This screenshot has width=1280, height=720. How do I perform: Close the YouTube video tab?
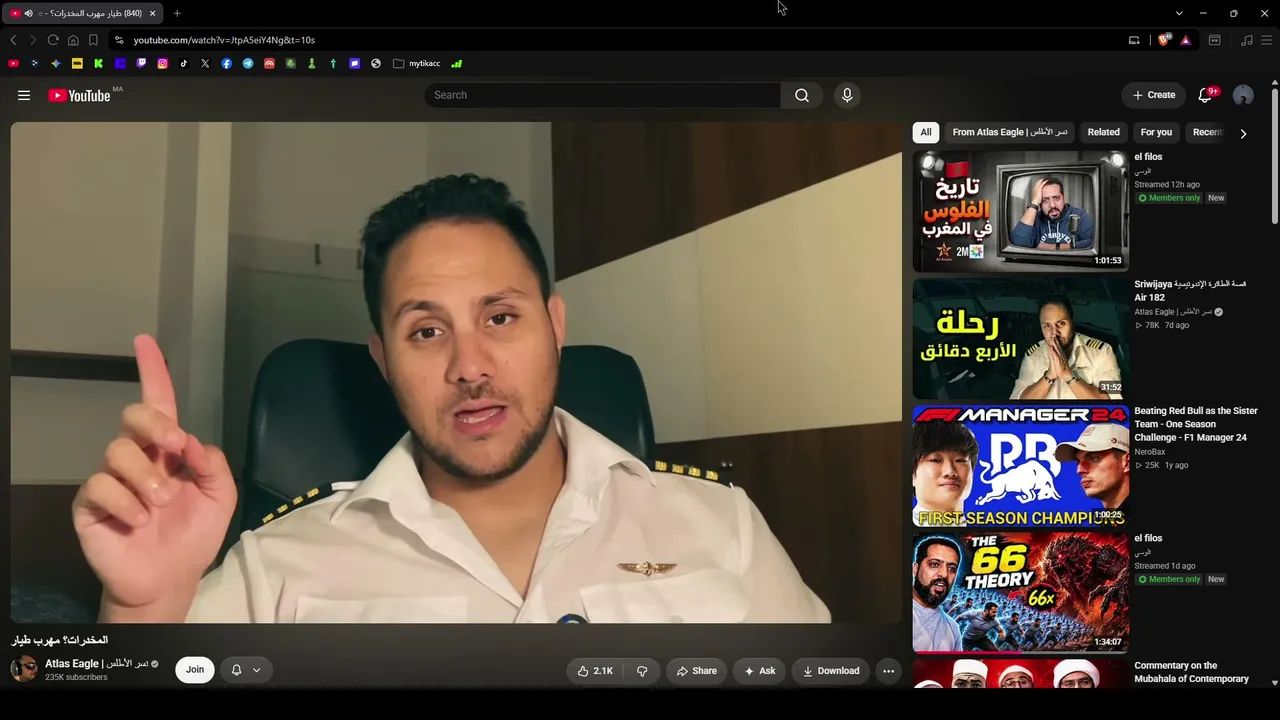coord(152,13)
